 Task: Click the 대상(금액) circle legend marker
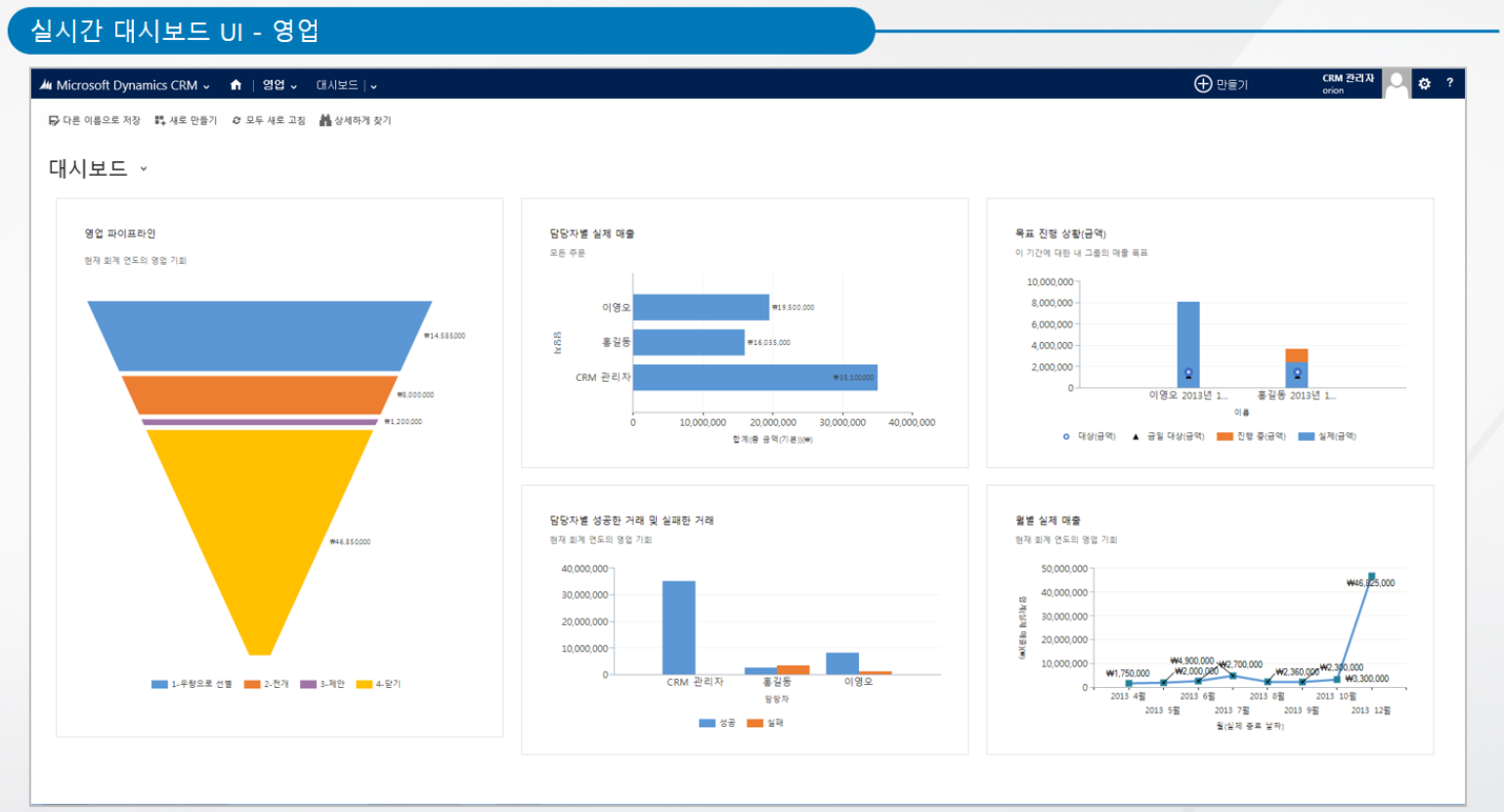(x=1066, y=437)
